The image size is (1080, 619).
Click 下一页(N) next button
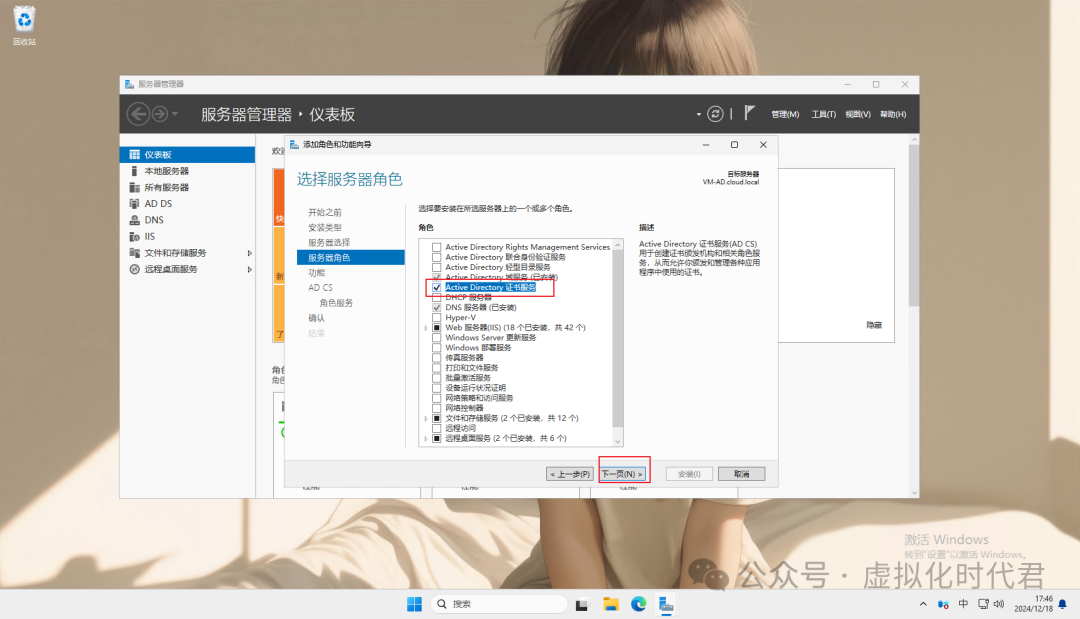coord(623,474)
